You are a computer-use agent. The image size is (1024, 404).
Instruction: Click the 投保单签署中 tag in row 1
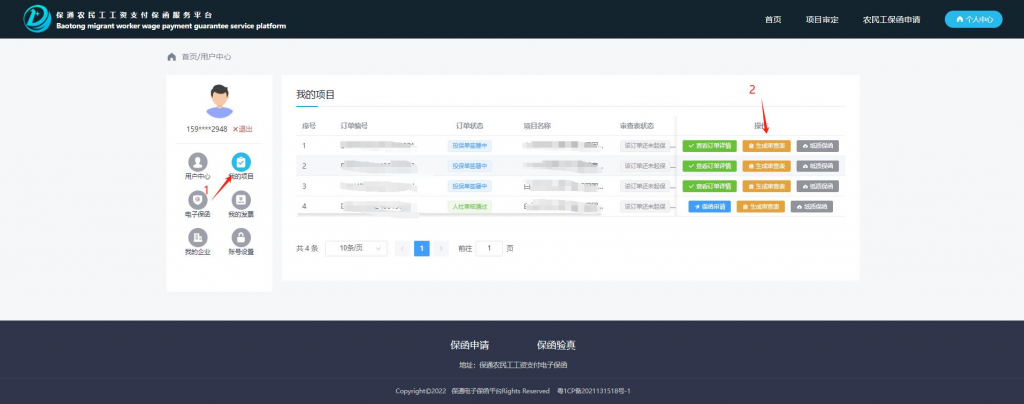click(x=470, y=146)
